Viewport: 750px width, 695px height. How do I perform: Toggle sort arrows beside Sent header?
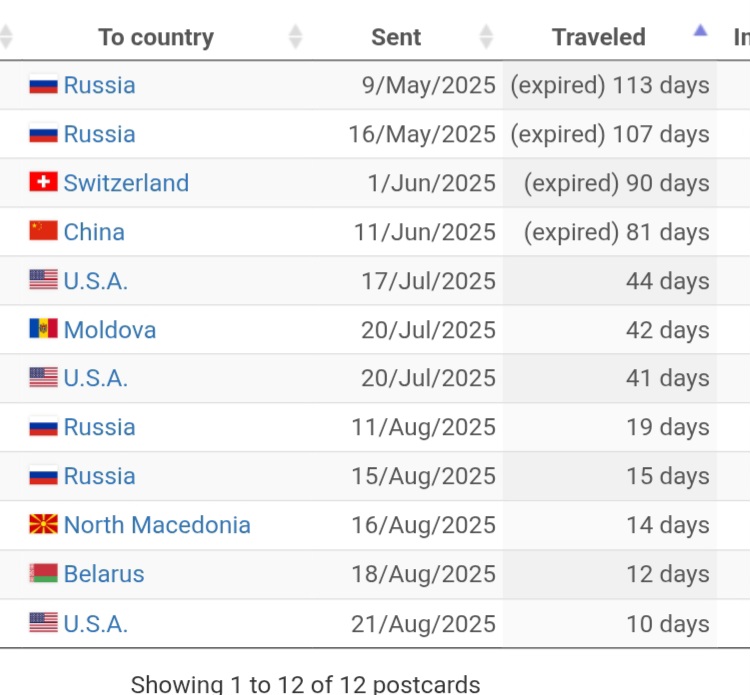(486, 36)
